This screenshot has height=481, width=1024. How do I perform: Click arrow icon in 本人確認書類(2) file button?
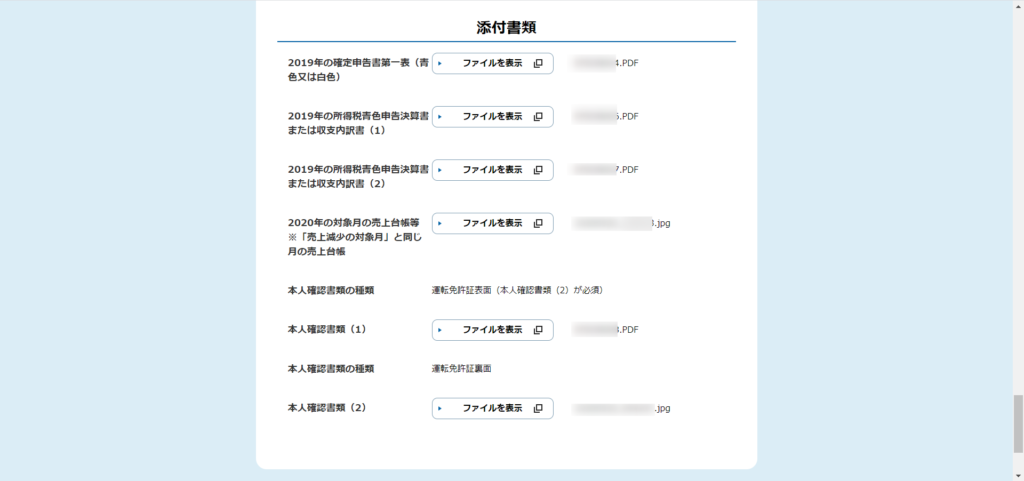(x=440, y=409)
